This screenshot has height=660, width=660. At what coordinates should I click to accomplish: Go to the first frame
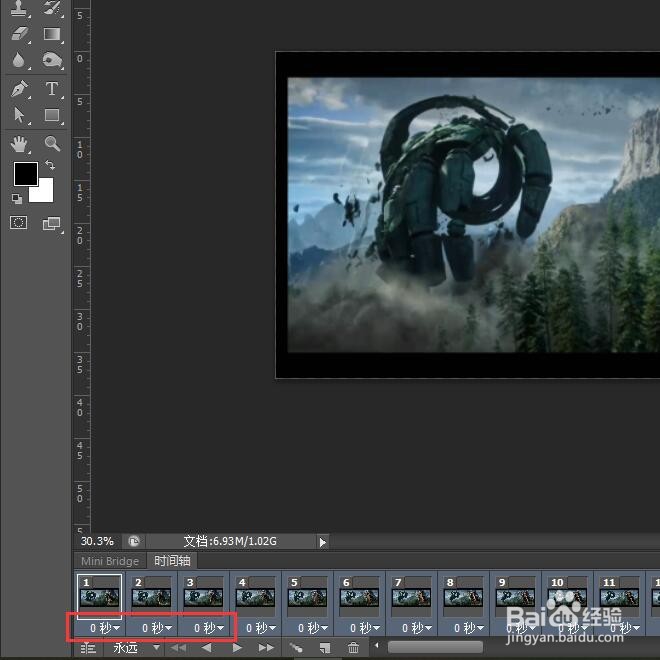click(178, 648)
